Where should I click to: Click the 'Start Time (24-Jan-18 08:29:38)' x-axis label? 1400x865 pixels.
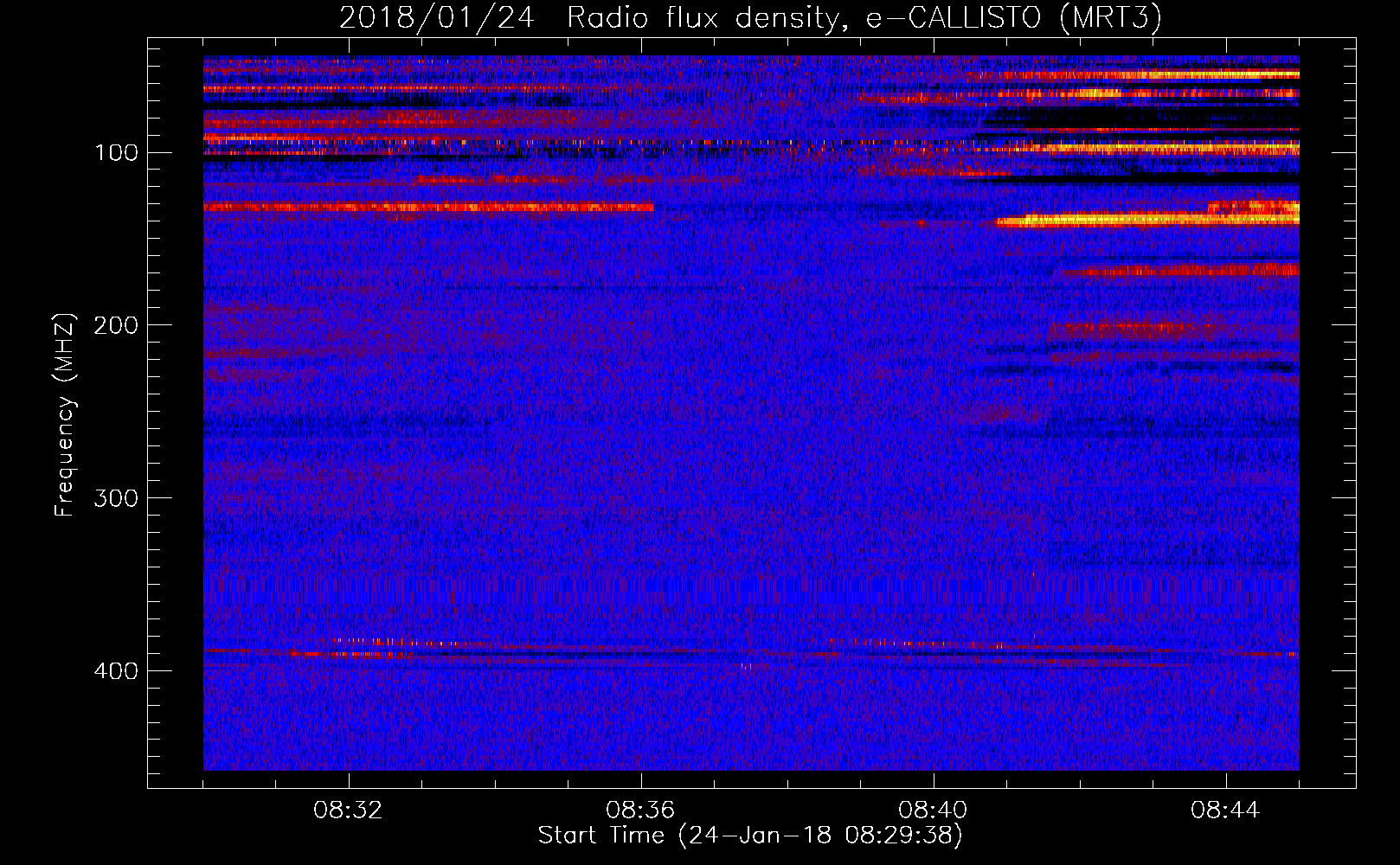pos(750,836)
